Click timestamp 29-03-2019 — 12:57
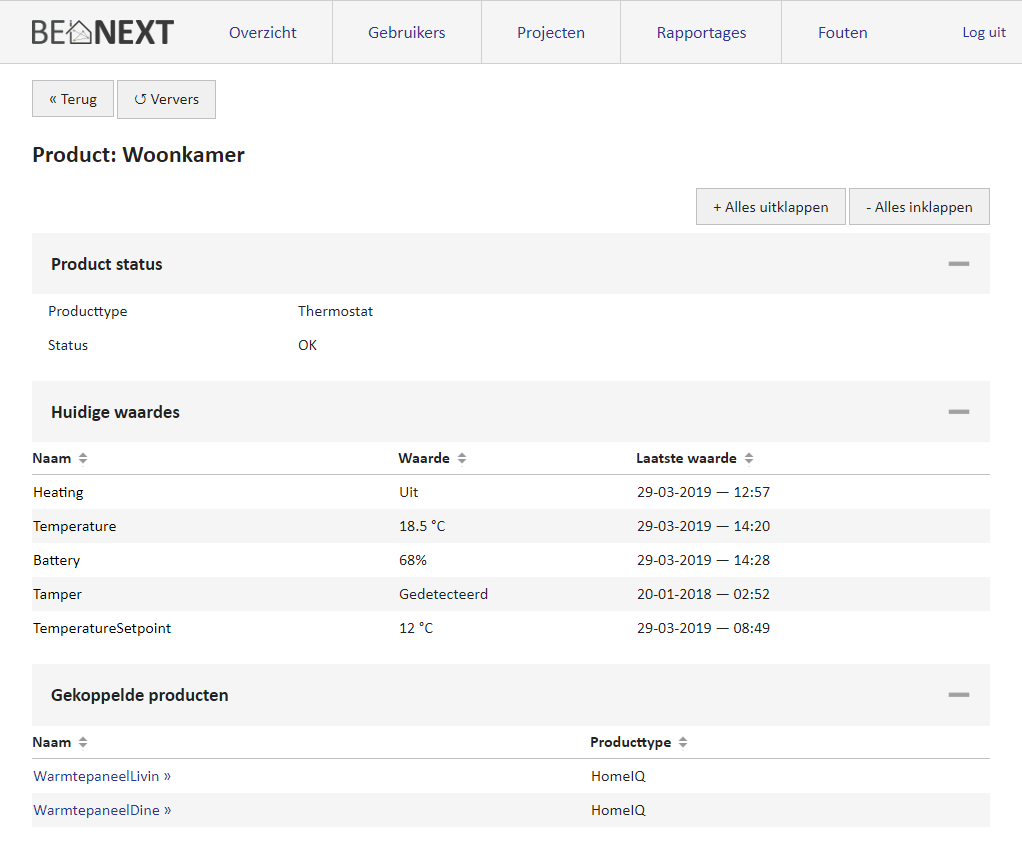Screen dimensions: 1022x843 point(703,492)
